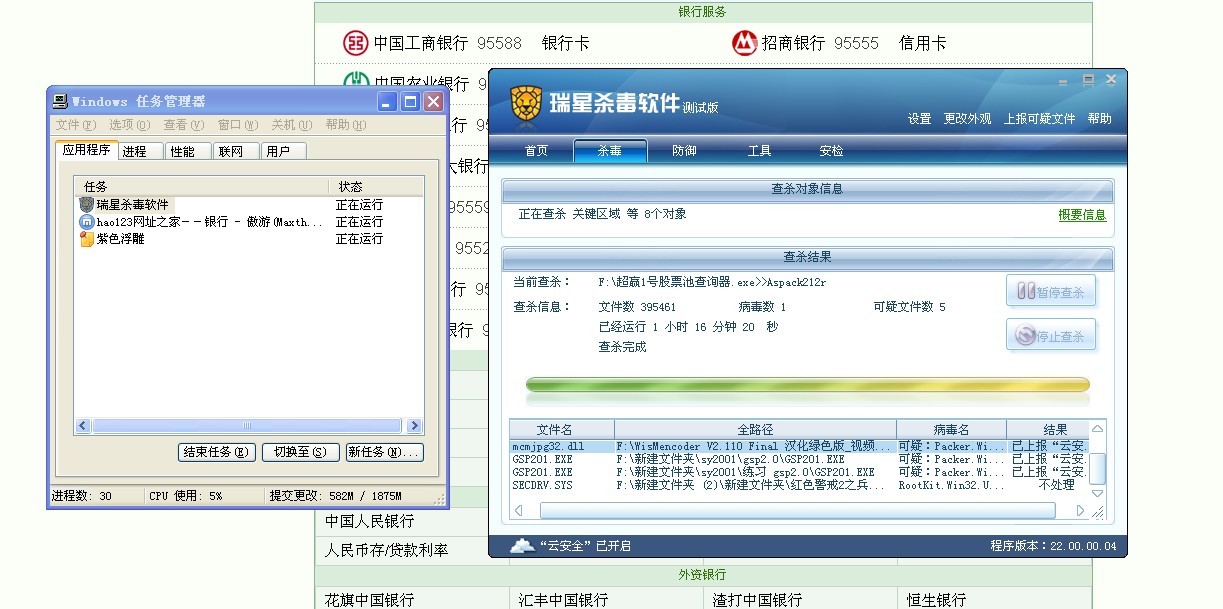Click RootKit.Win32 virus name cell
Screen dimensions: 1223x609
tap(951, 485)
